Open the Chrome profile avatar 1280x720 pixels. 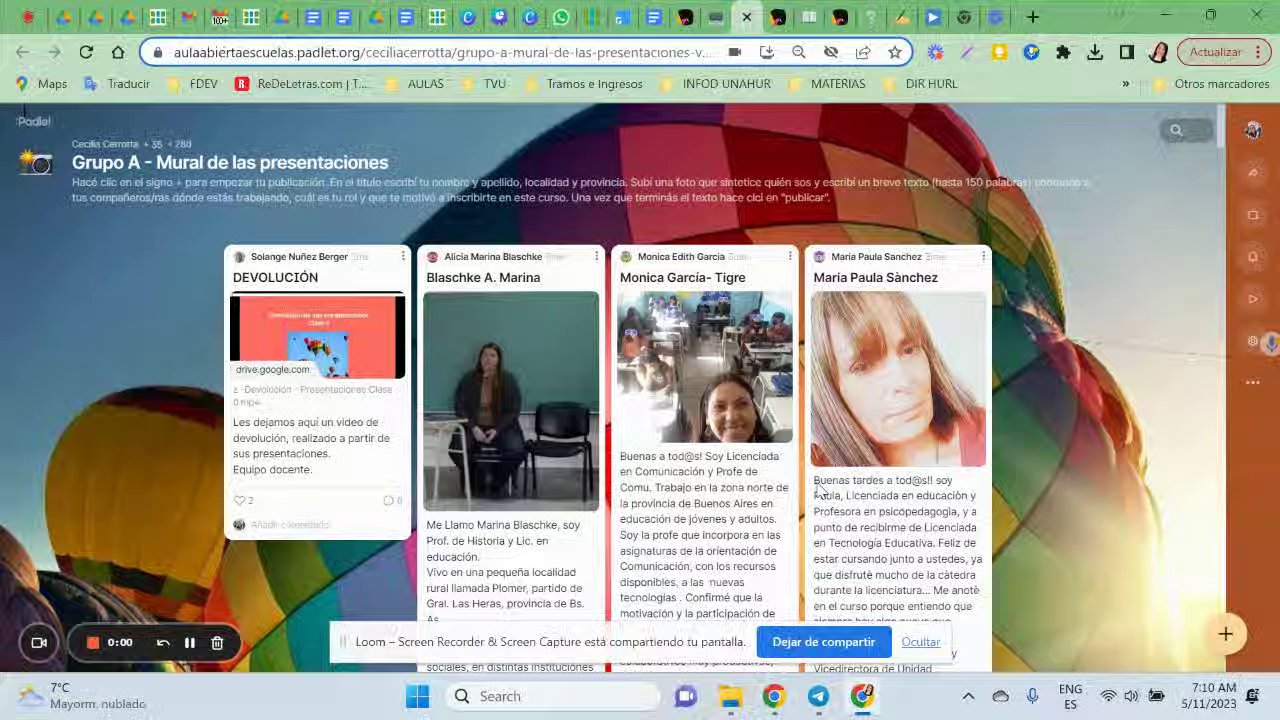tap(1159, 52)
